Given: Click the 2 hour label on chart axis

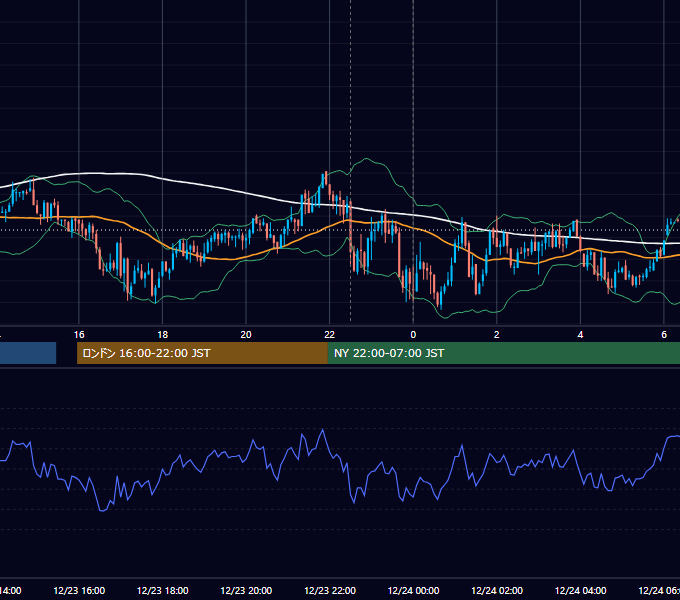Looking at the screenshot, I should [x=497, y=335].
